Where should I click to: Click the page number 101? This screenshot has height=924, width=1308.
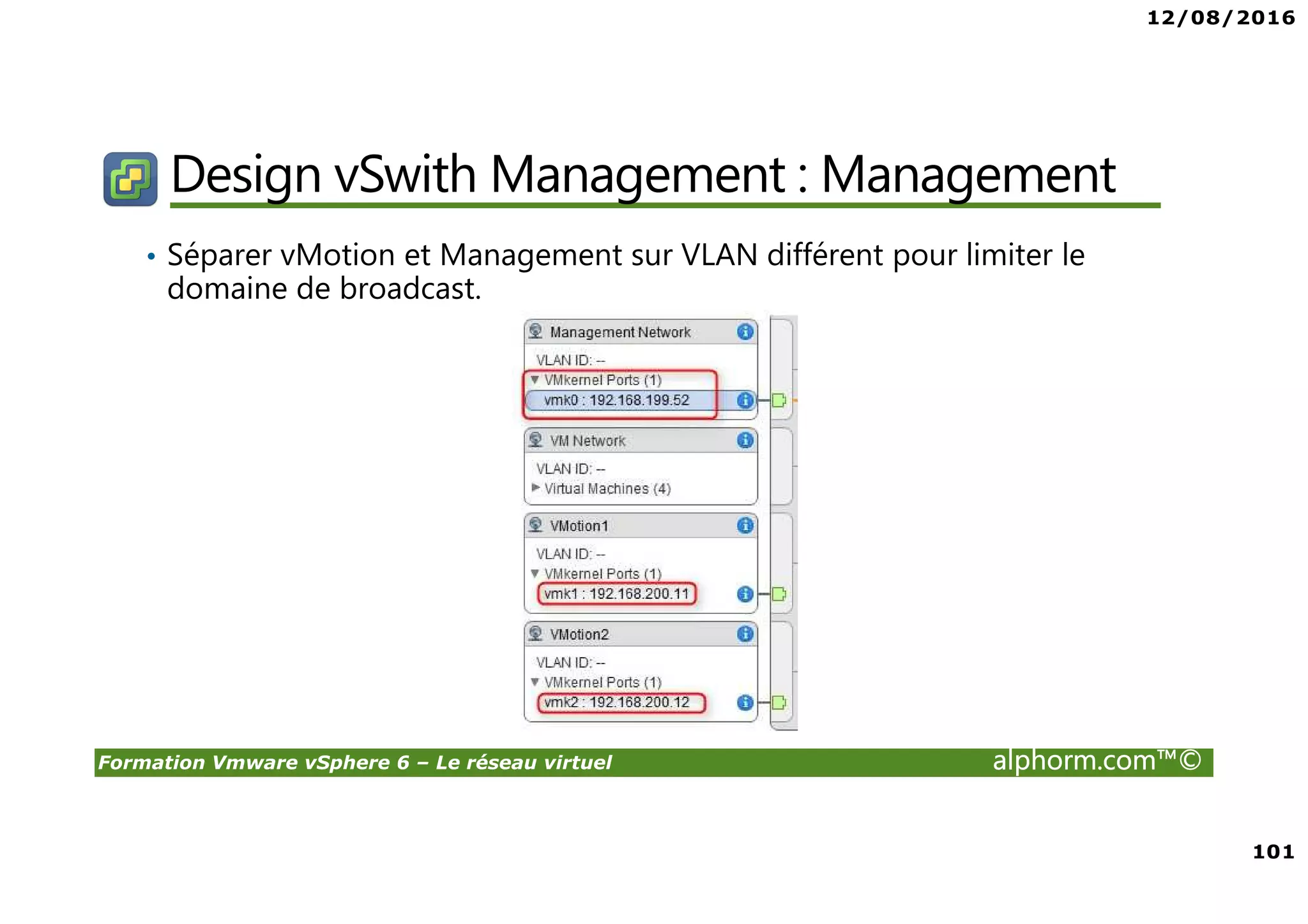coord(1273,852)
